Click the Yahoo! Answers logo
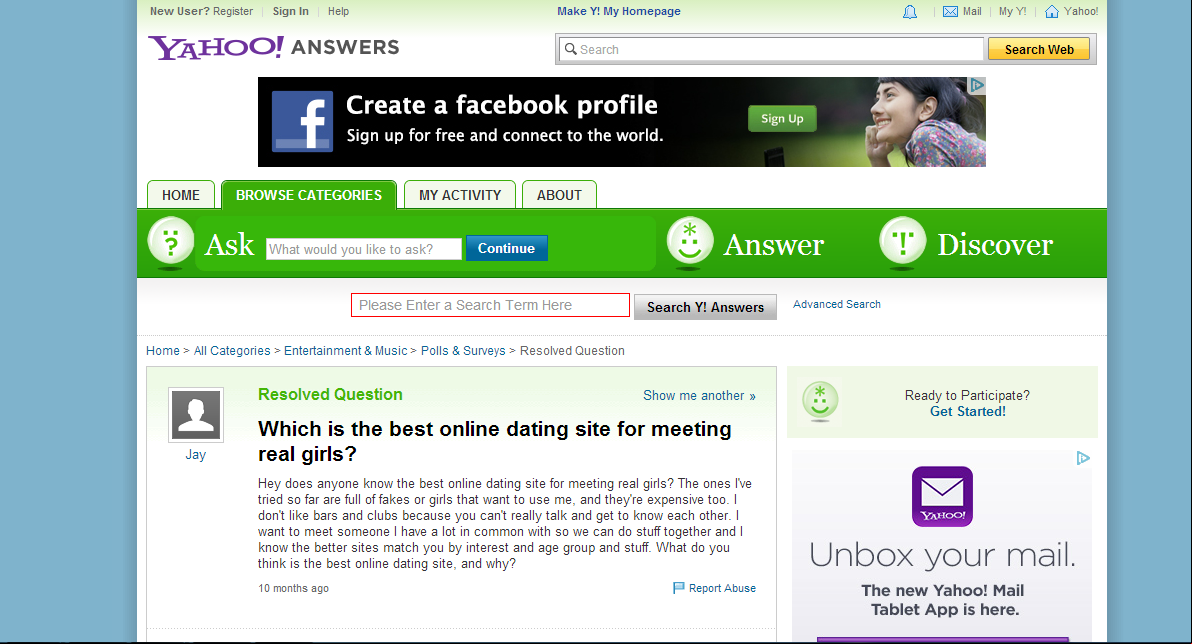Screen dimensions: 1192x644 [273, 47]
